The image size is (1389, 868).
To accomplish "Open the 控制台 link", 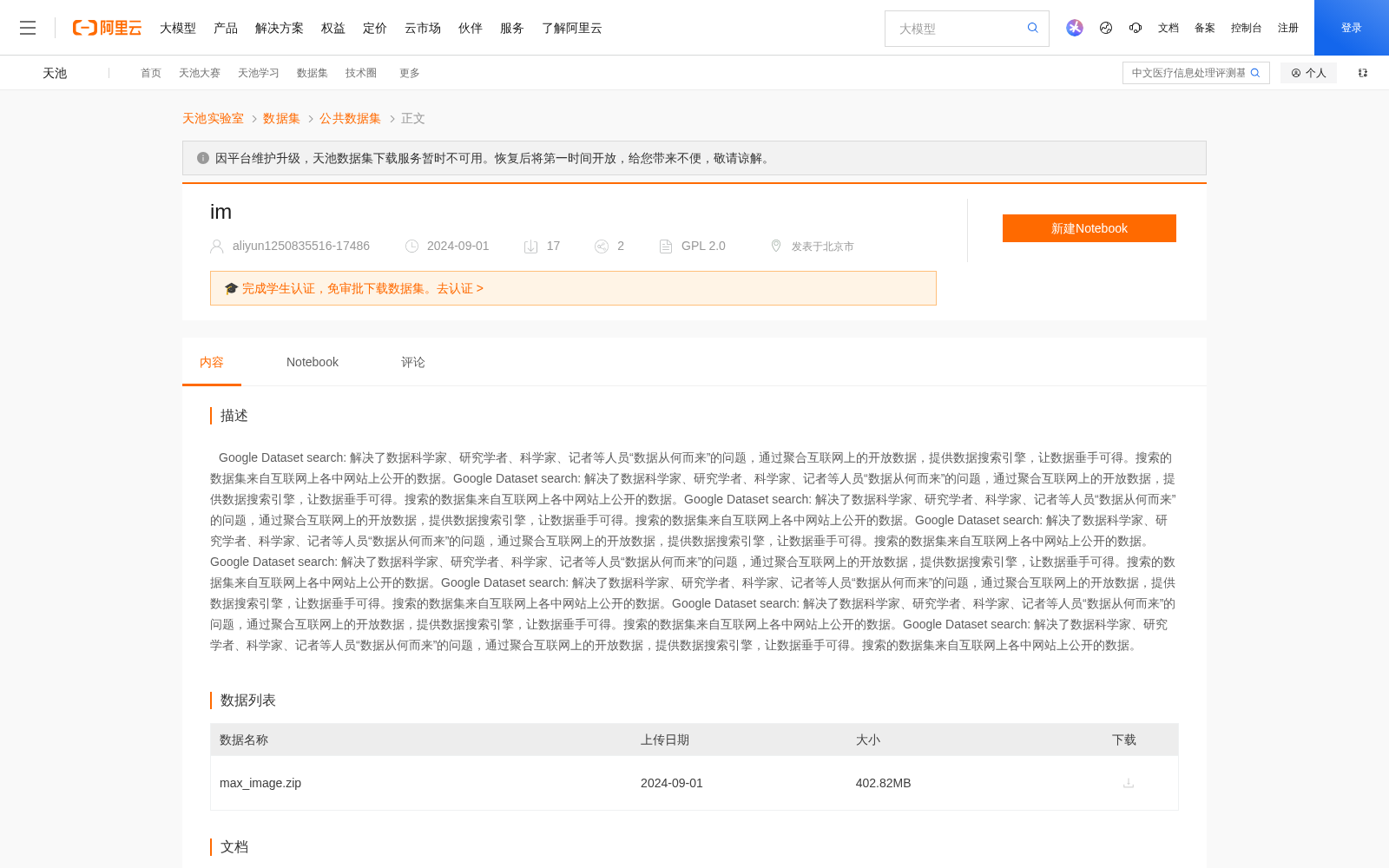I will pyautogui.click(x=1247, y=28).
